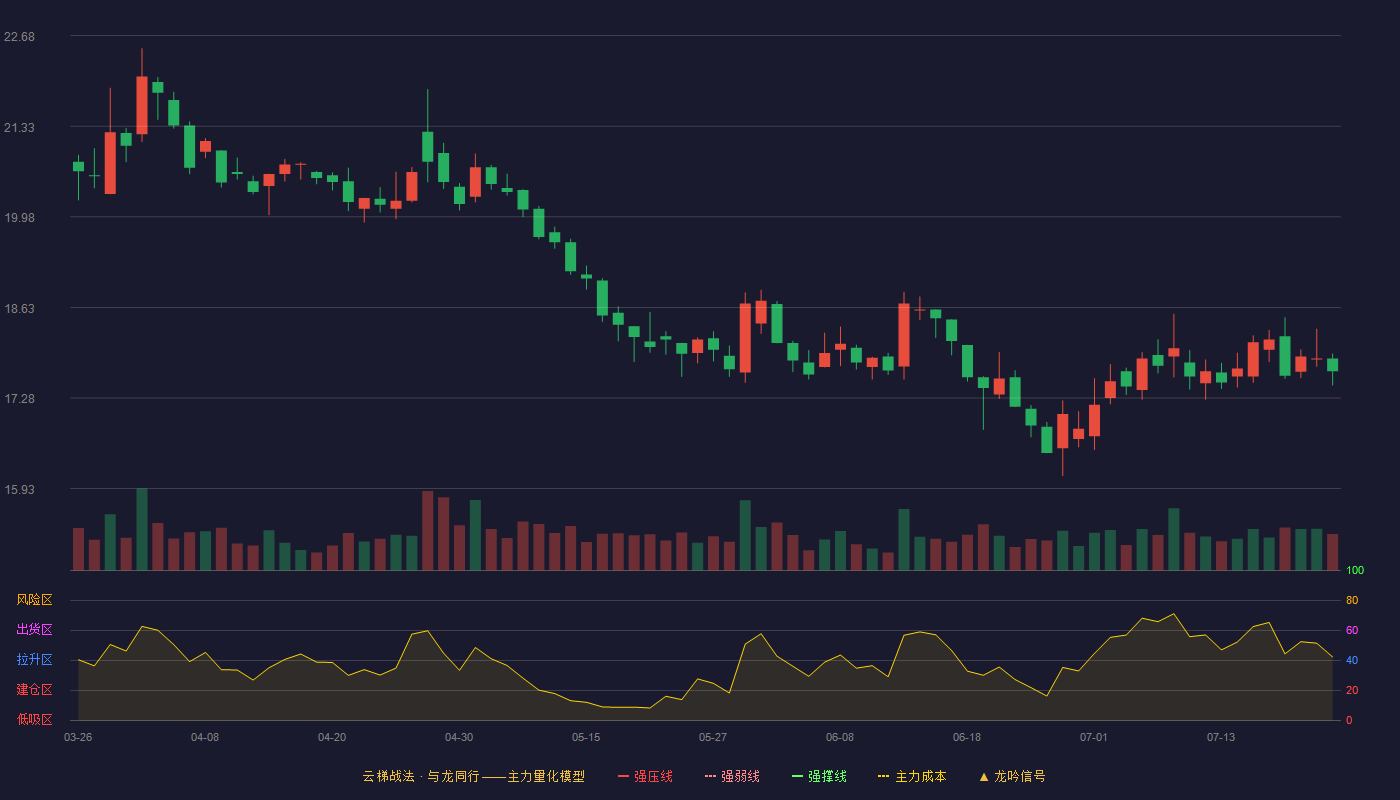Viewport: 1400px width, 800px height.
Task: Click the 04-20 date label
Action: tap(332, 737)
